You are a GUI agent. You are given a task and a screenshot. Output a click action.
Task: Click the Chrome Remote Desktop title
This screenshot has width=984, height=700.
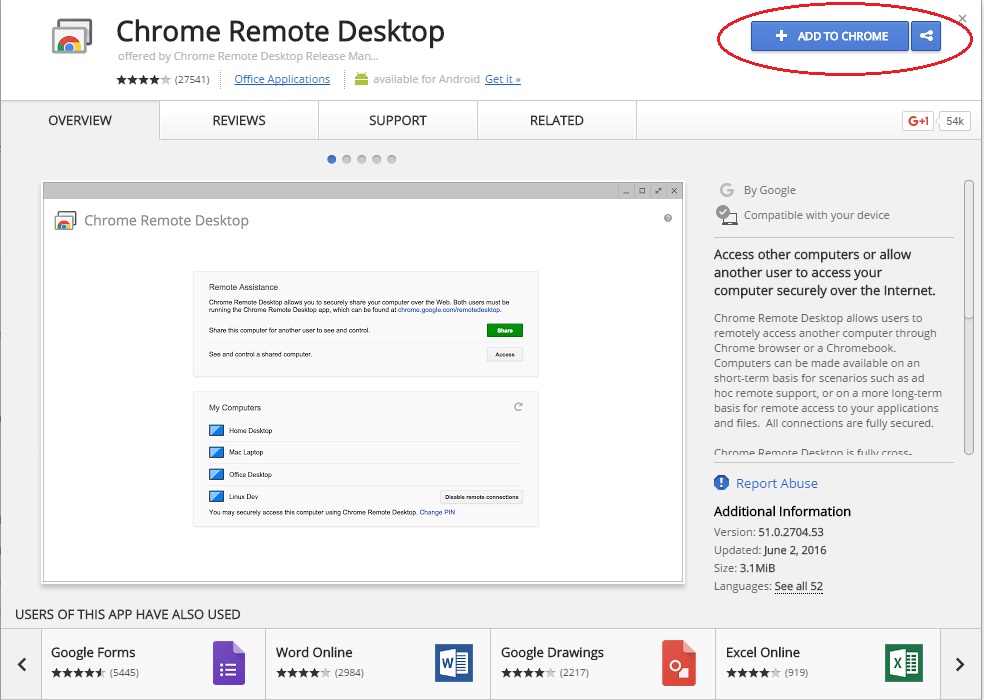[x=281, y=31]
